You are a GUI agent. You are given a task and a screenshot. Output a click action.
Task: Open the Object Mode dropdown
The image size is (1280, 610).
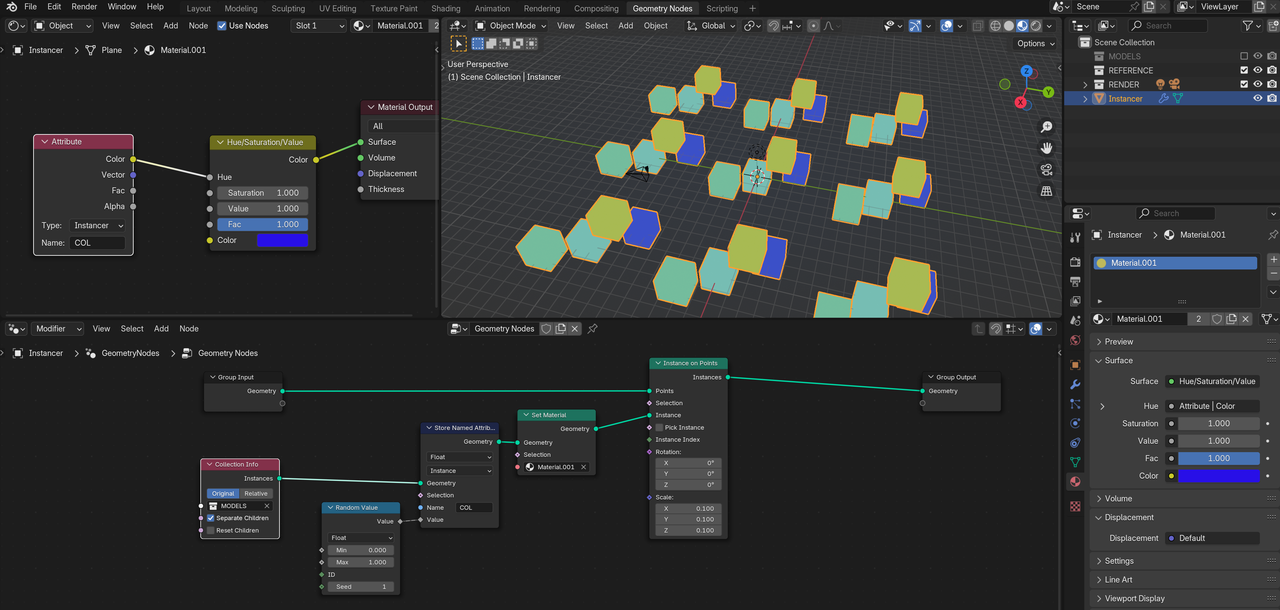click(512, 26)
